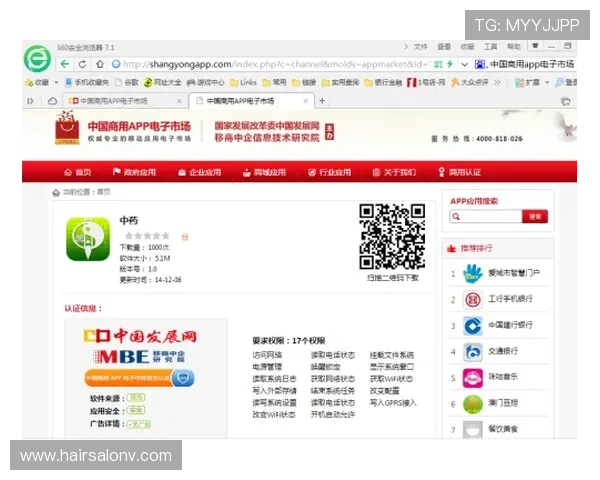Click the 360 browser green logo
The height and width of the screenshot is (480, 600).
coord(37,59)
